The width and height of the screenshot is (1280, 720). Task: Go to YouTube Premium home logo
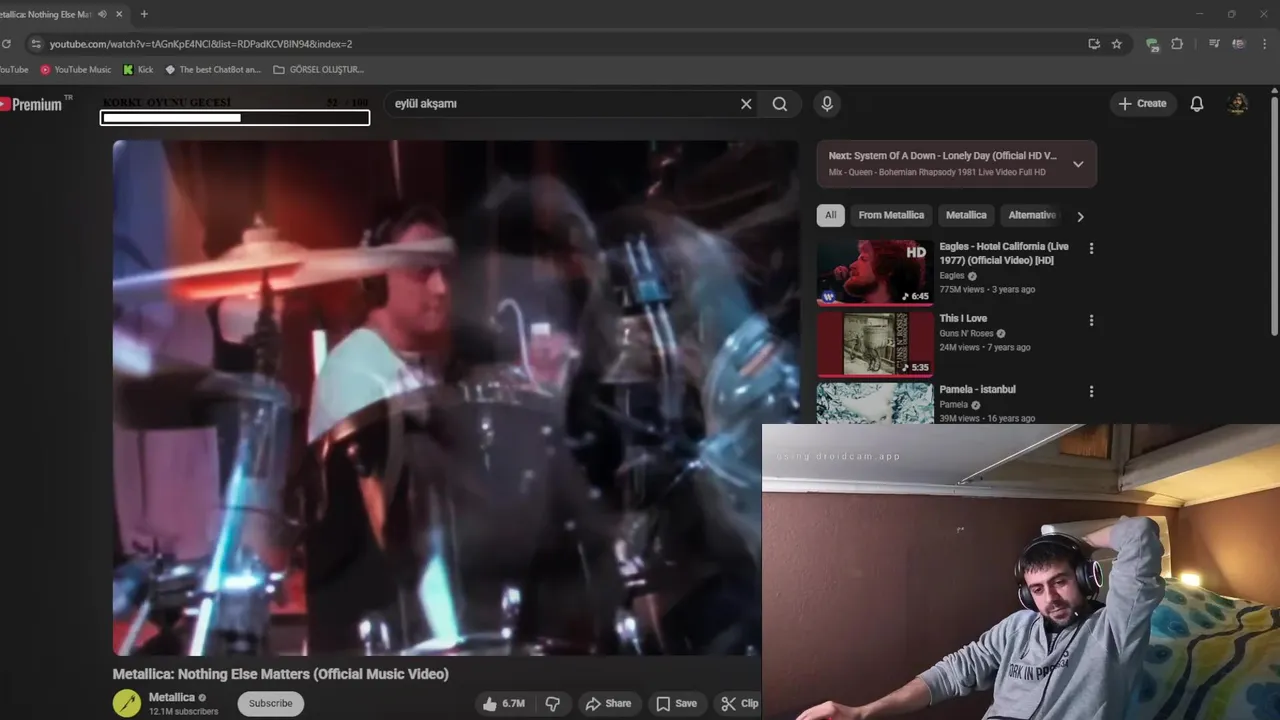click(x=36, y=104)
